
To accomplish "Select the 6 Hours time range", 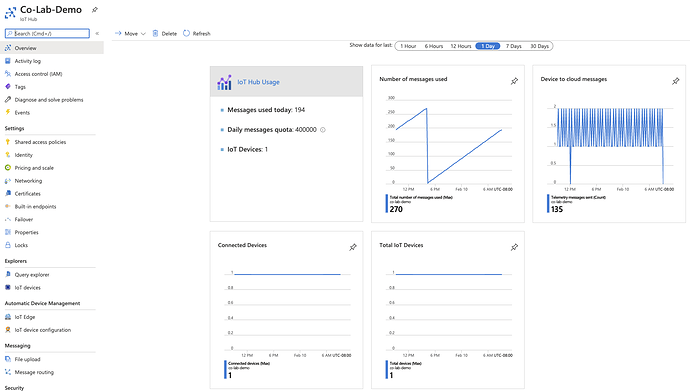I will (433, 46).
